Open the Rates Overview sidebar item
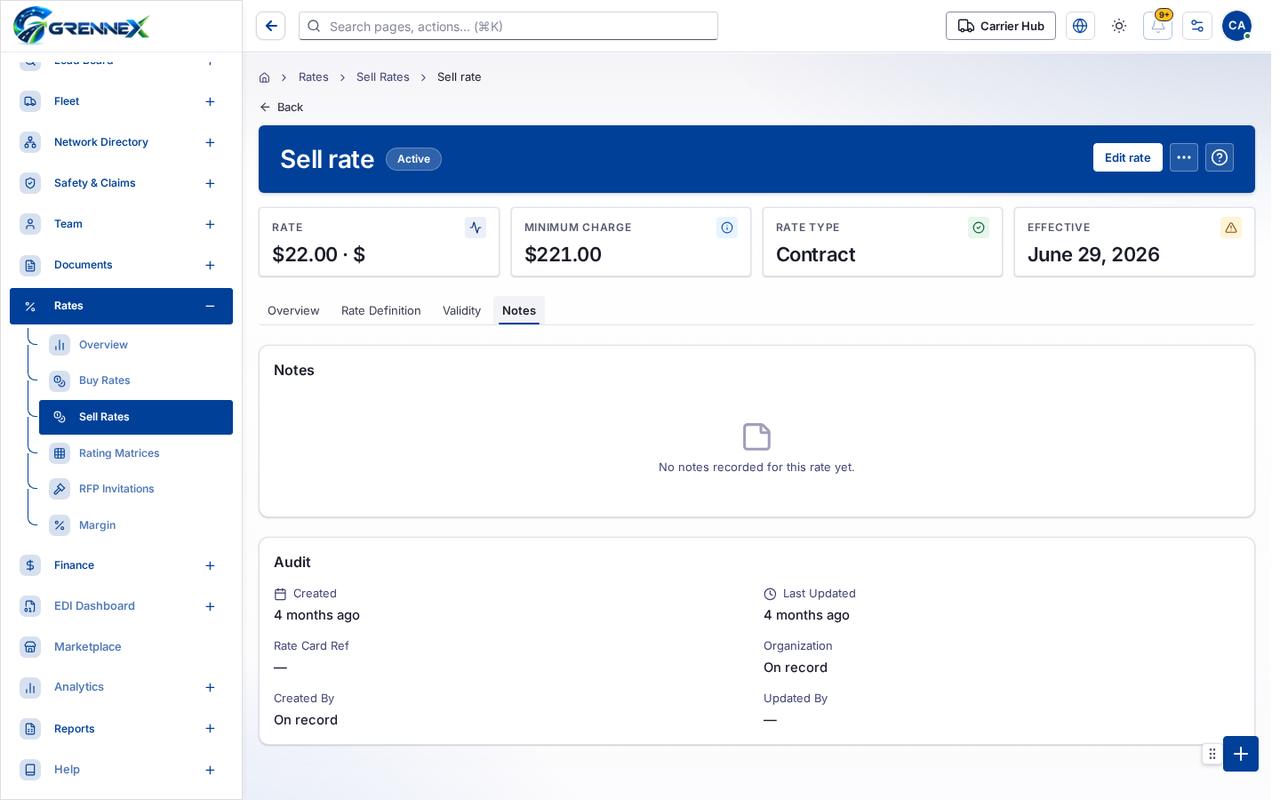 (x=135, y=345)
